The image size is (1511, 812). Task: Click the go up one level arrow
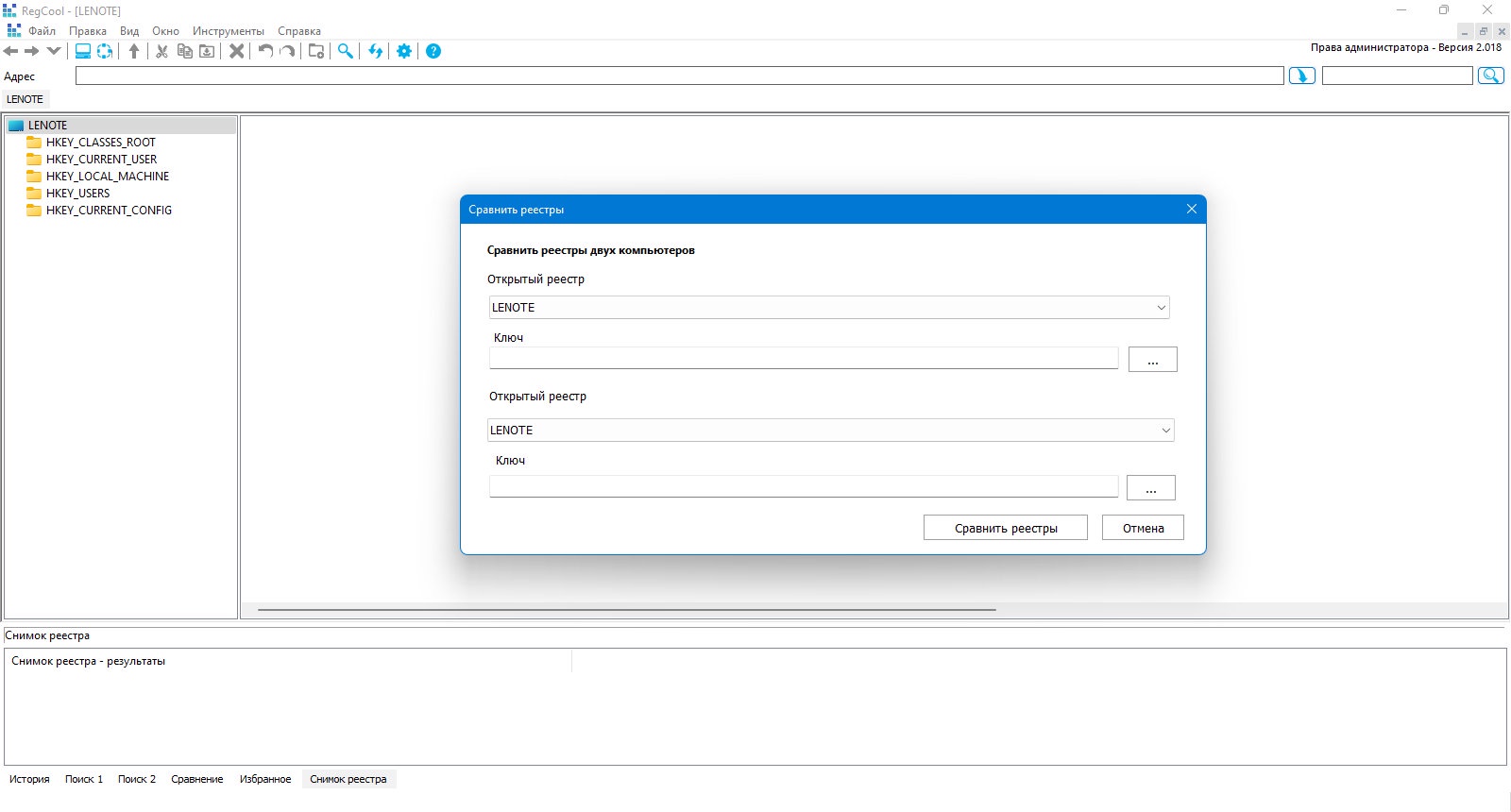[x=134, y=51]
